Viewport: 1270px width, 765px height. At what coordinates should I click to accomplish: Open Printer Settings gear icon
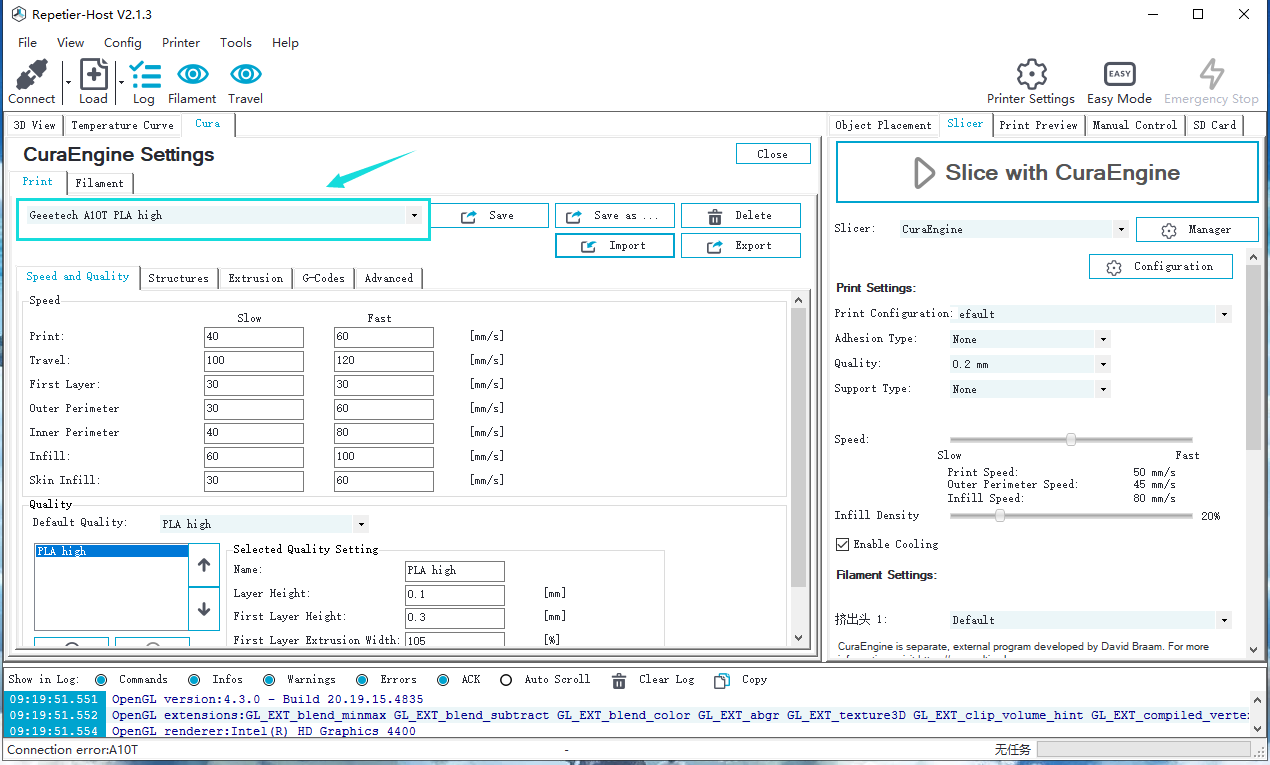[x=1030, y=75]
